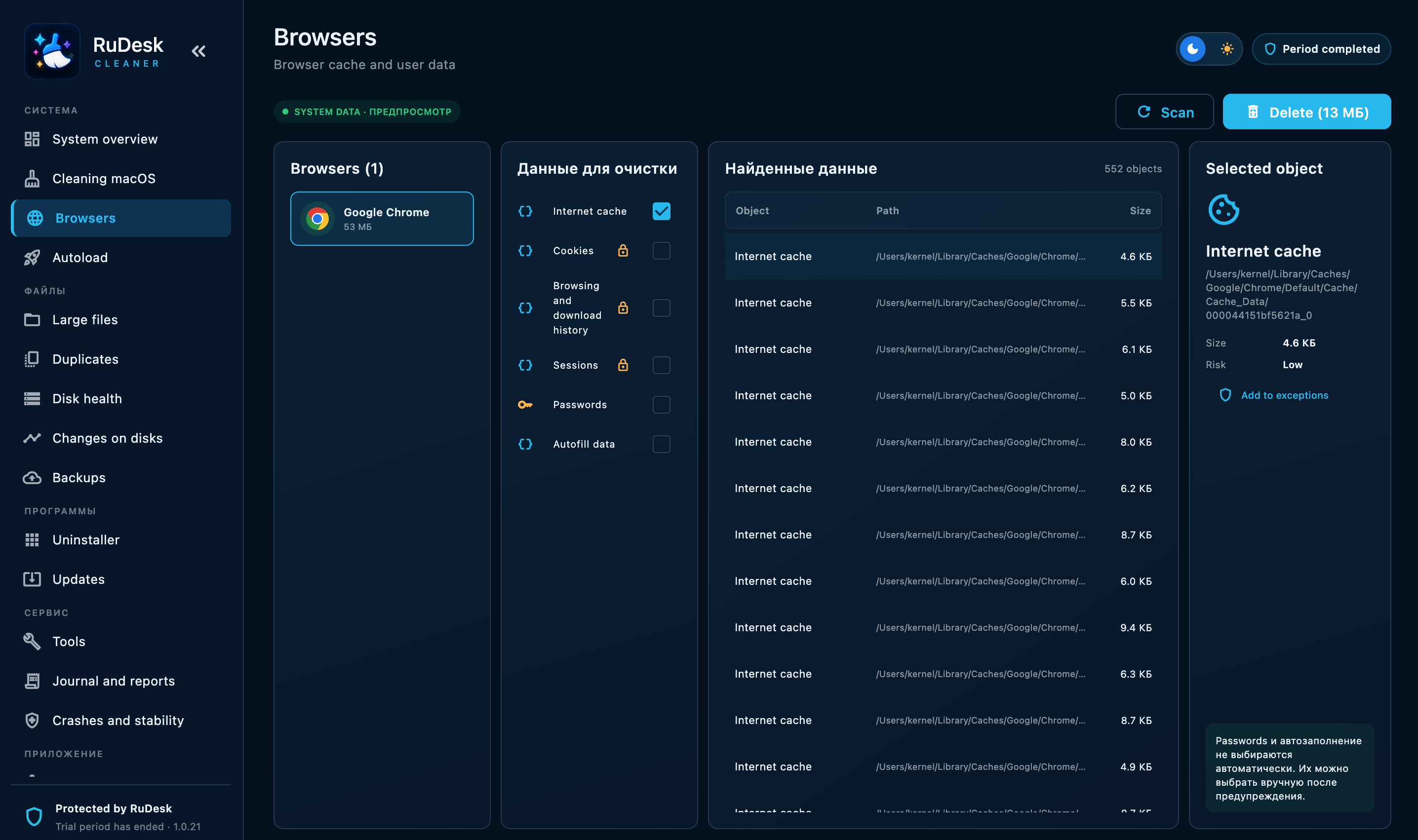Open System overview in the sidebar
1418x840 pixels.
click(120, 139)
